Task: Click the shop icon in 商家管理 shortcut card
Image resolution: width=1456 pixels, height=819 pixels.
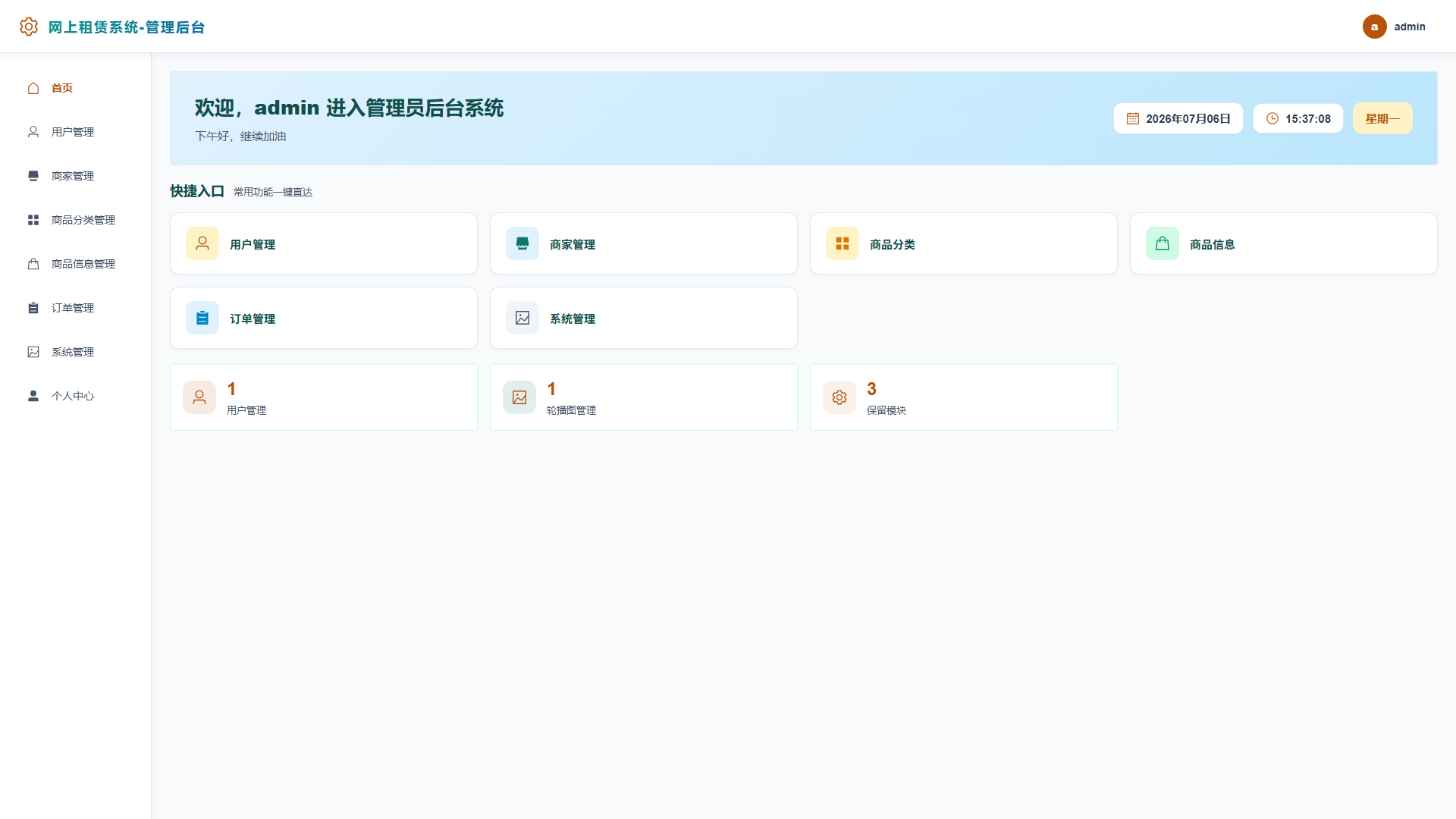Action: (522, 243)
